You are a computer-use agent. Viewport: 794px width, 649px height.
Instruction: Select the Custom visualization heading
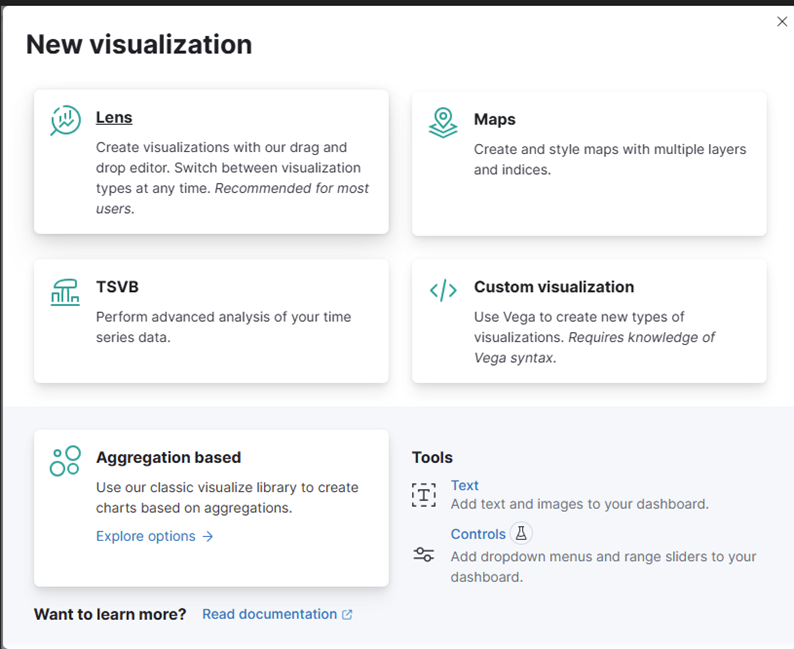tap(554, 287)
